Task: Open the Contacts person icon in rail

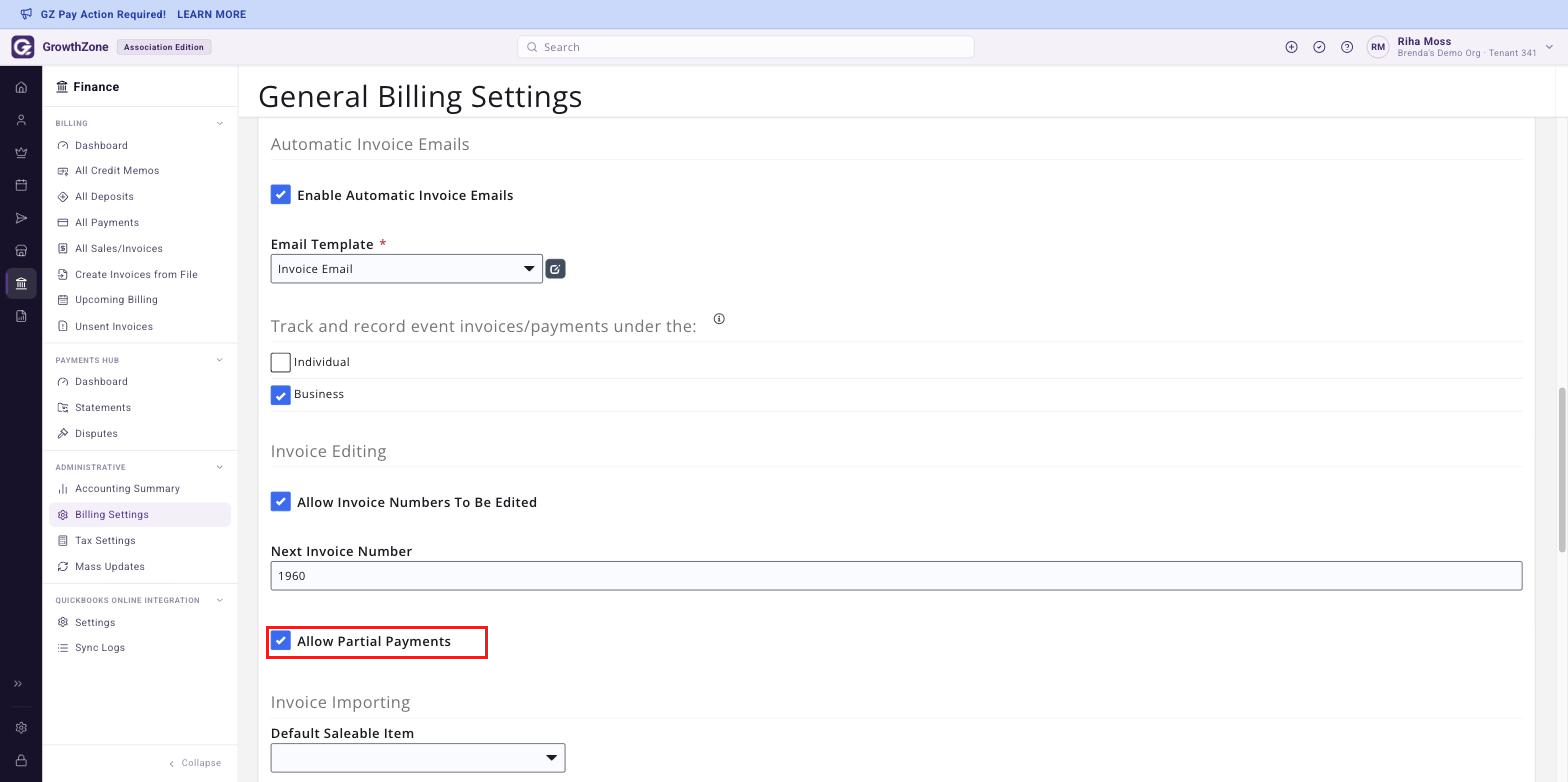Action: 21,120
